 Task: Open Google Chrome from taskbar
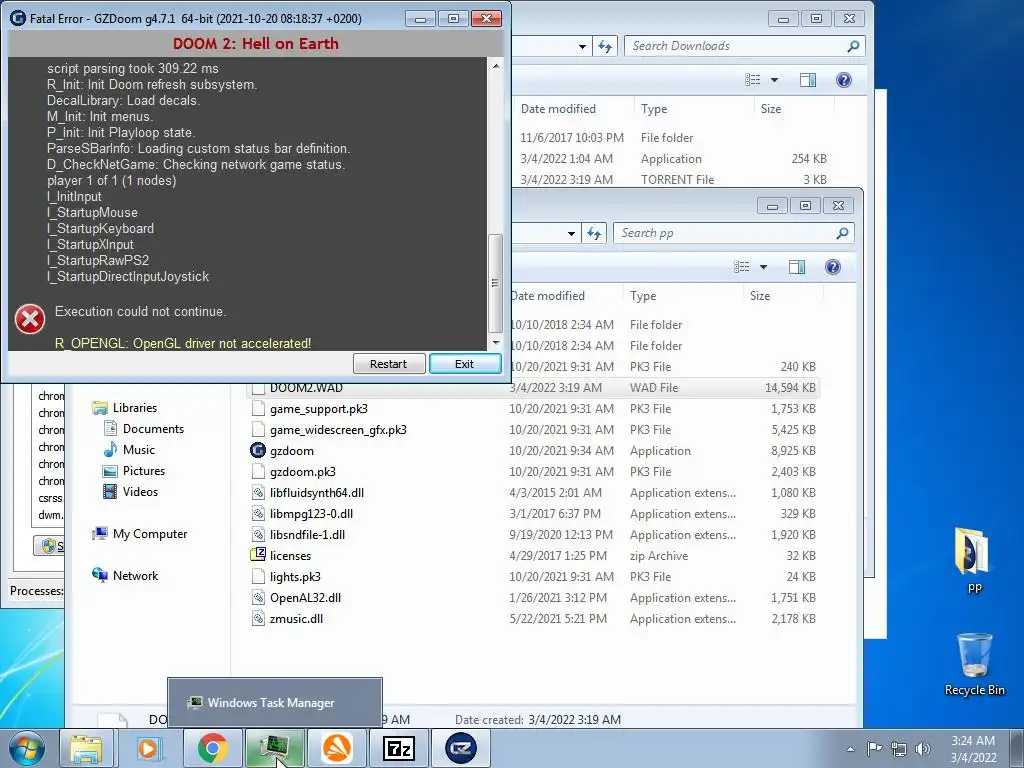point(212,748)
